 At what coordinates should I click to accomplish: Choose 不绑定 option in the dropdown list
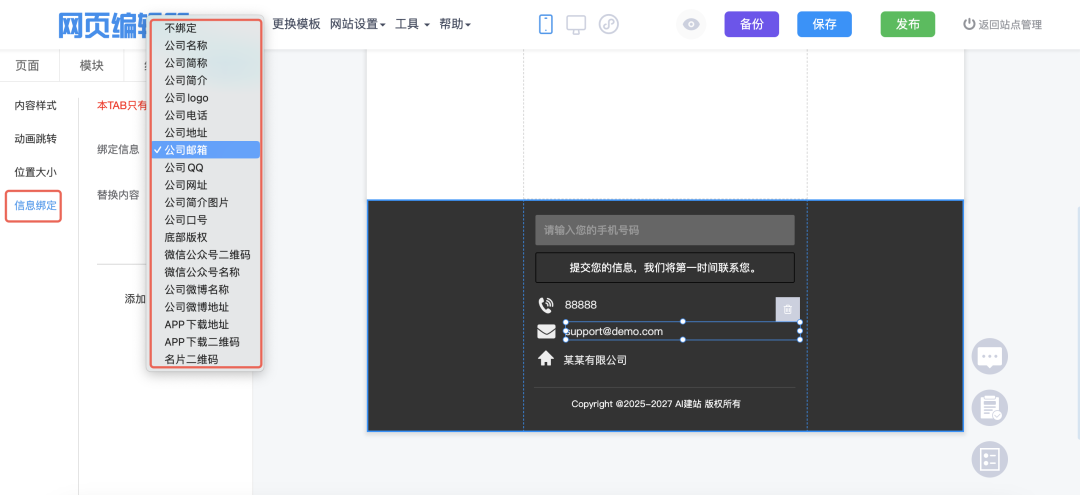(181, 28)
